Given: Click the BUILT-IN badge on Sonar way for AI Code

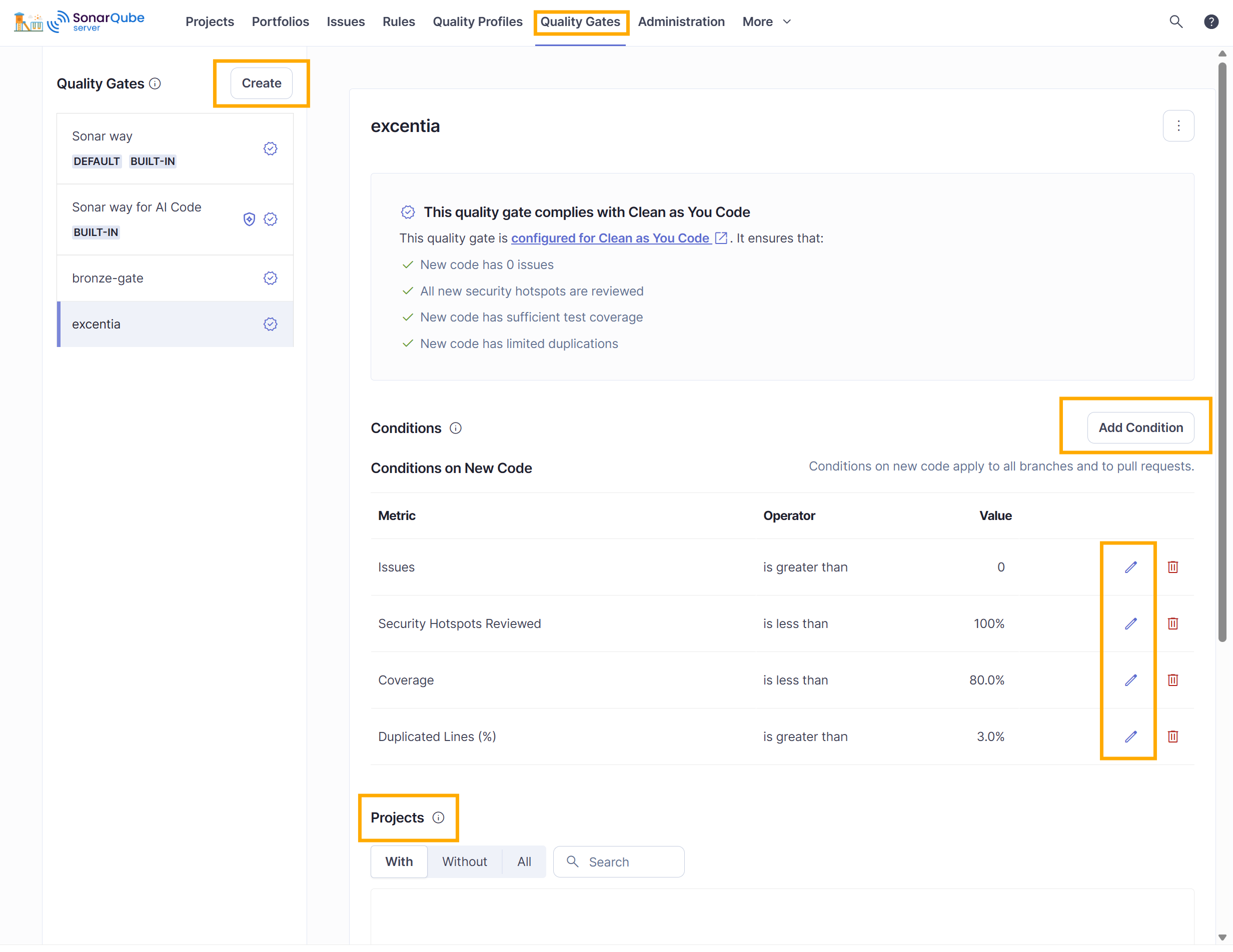Looking at the screenshot, I should coord(96,232).
